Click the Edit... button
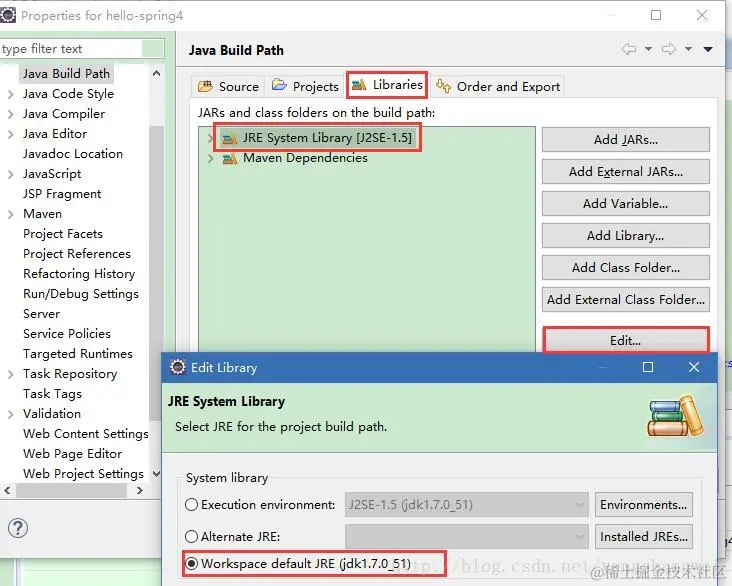The image size is (732, 586). click(x=626, y=340)
